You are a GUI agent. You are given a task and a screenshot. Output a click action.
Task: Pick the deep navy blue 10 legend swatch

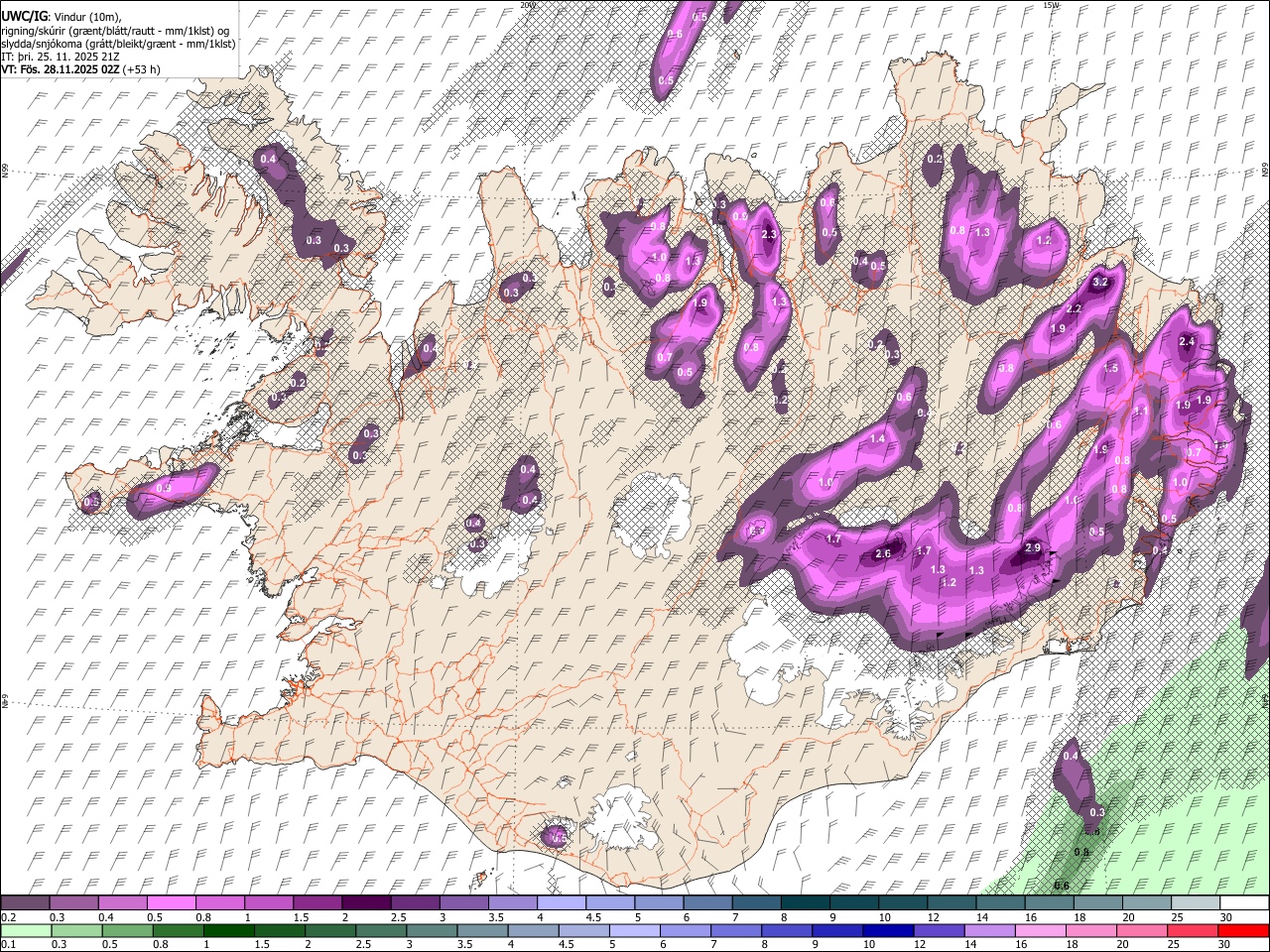pyautogui.click(x=888, y=930)
